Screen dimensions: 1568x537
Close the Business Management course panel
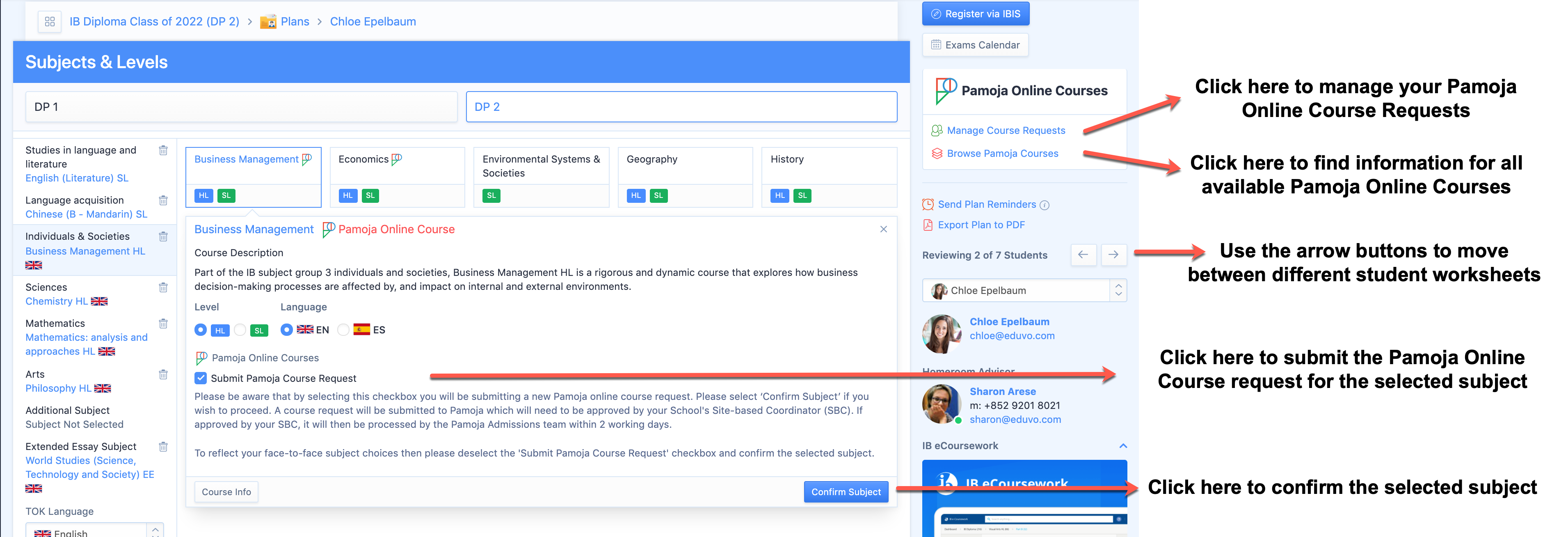(883, 229)
